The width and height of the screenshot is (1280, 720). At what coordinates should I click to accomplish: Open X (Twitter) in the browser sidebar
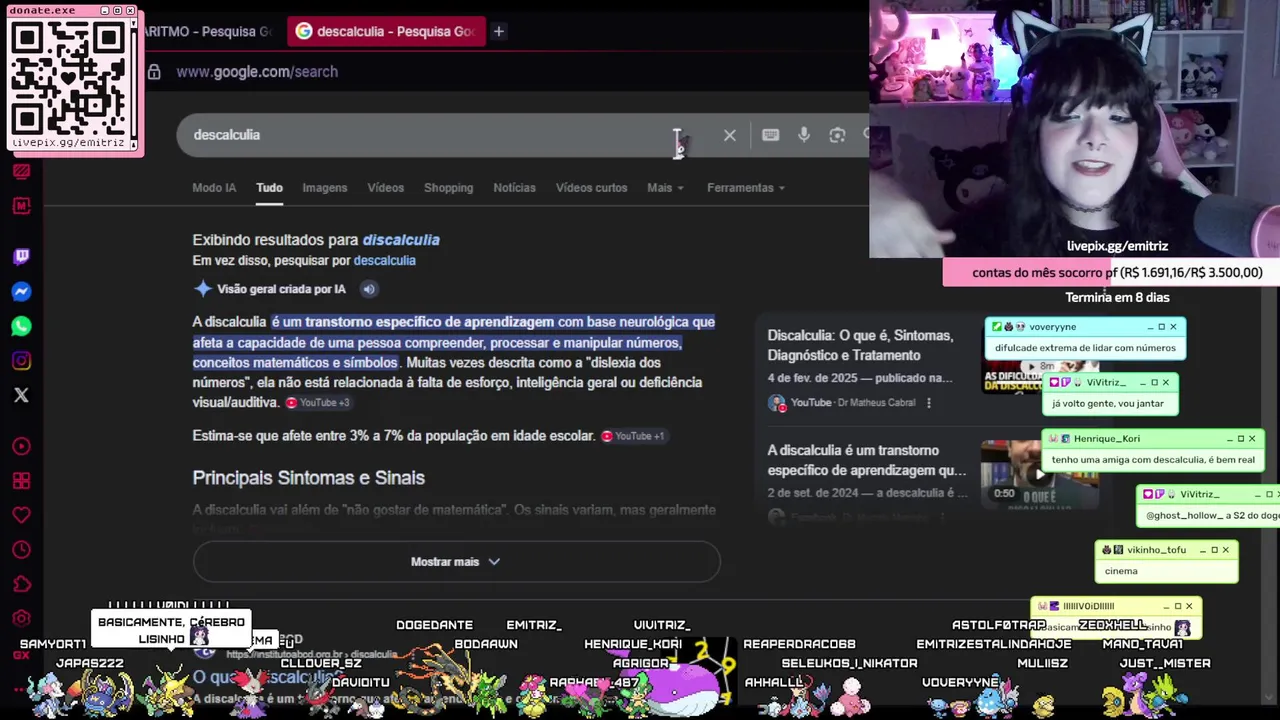click(x=21, y=395)
